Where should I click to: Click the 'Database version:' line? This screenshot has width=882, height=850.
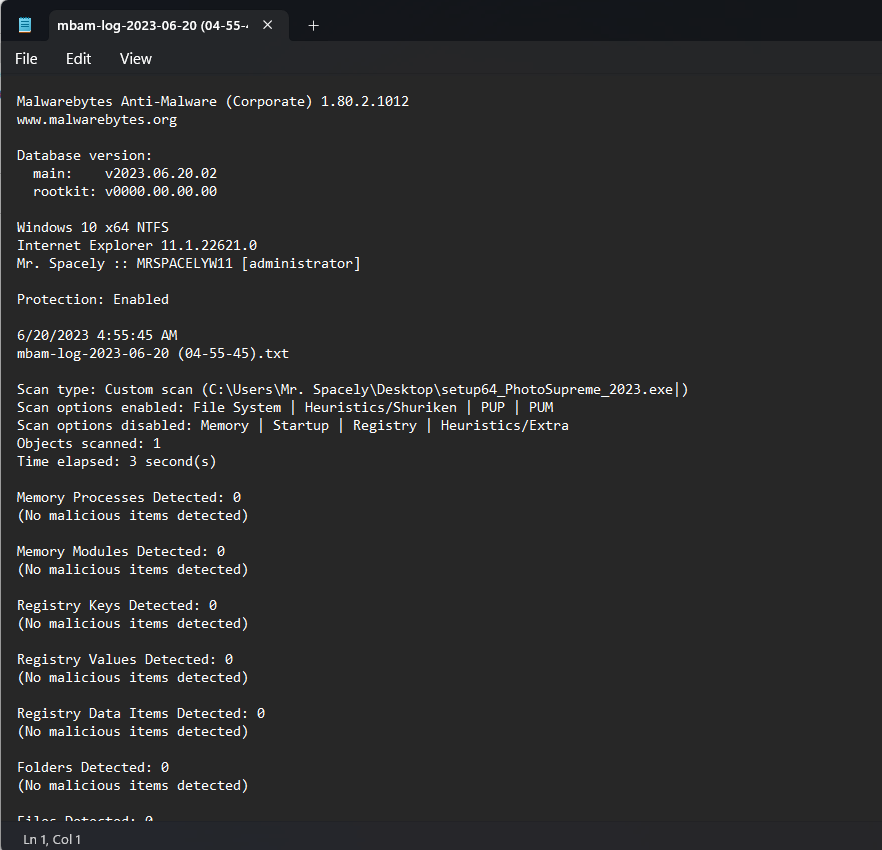(x=84, y=155)
